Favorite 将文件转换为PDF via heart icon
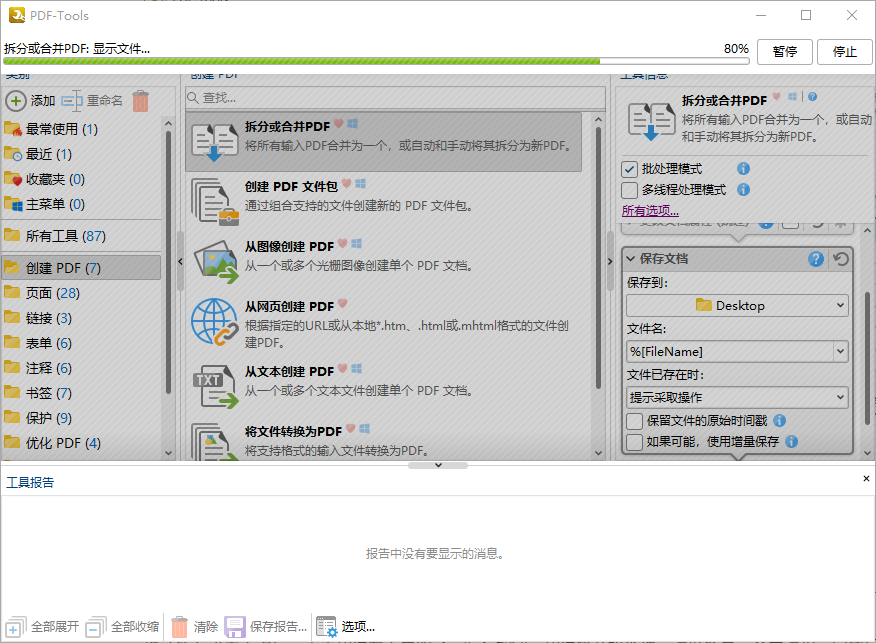Viewport: 876px width, 643px height. [350, 428]
